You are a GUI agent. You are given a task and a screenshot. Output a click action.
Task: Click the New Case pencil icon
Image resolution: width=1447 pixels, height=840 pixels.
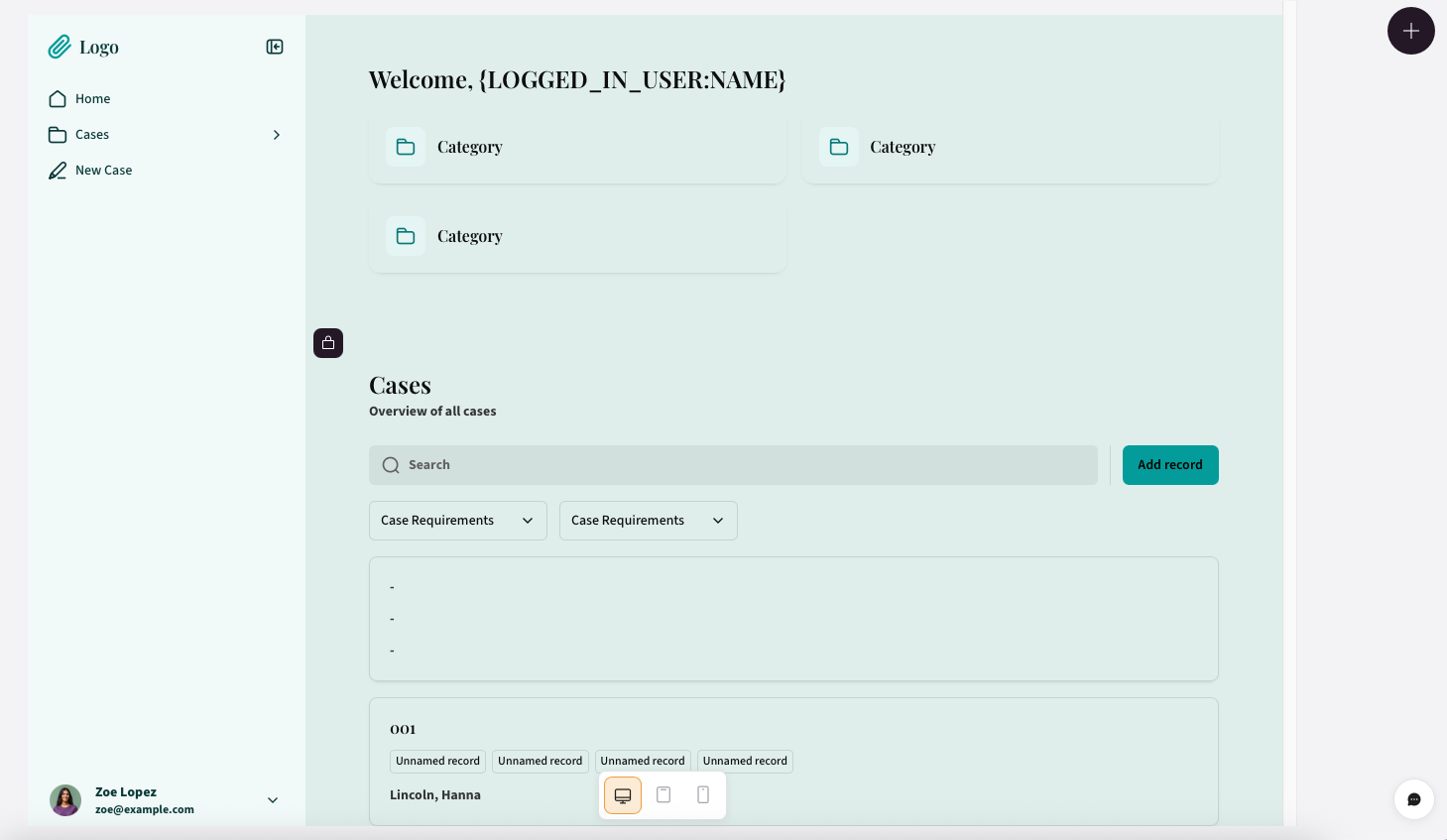click(x=57, y=170)
